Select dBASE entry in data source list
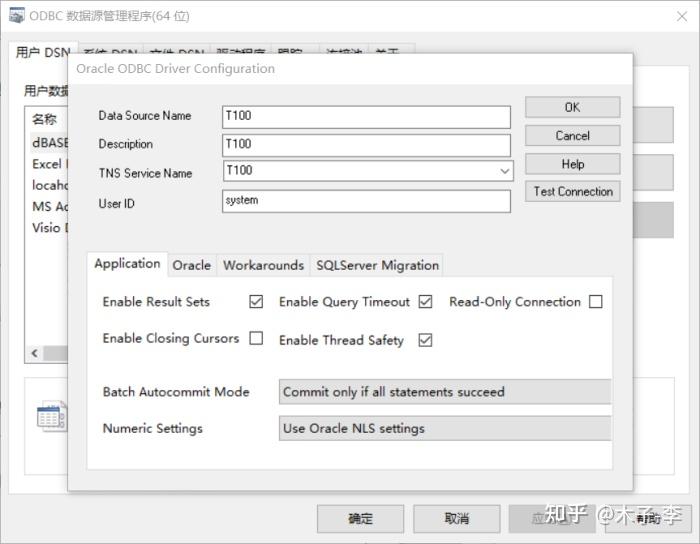Viewport: 700px width, 544px height. pos(50,143)
